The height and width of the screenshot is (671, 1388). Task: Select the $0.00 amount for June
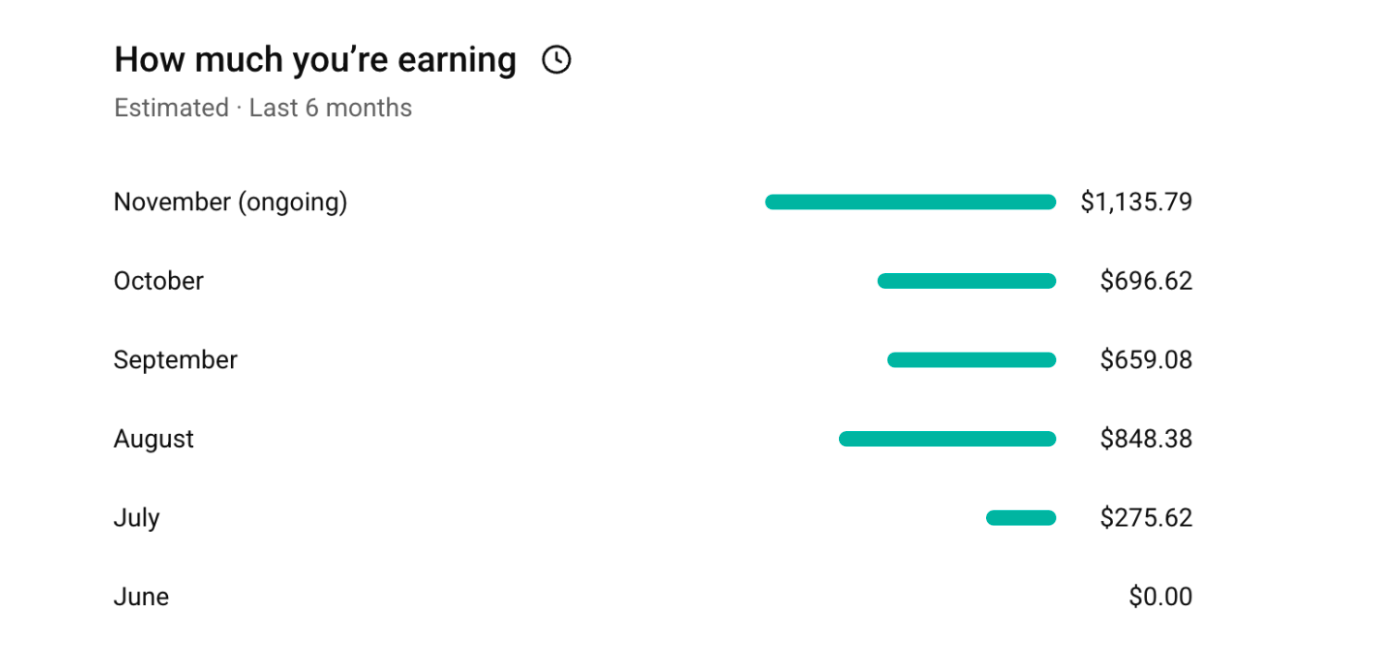(1160, 597)
